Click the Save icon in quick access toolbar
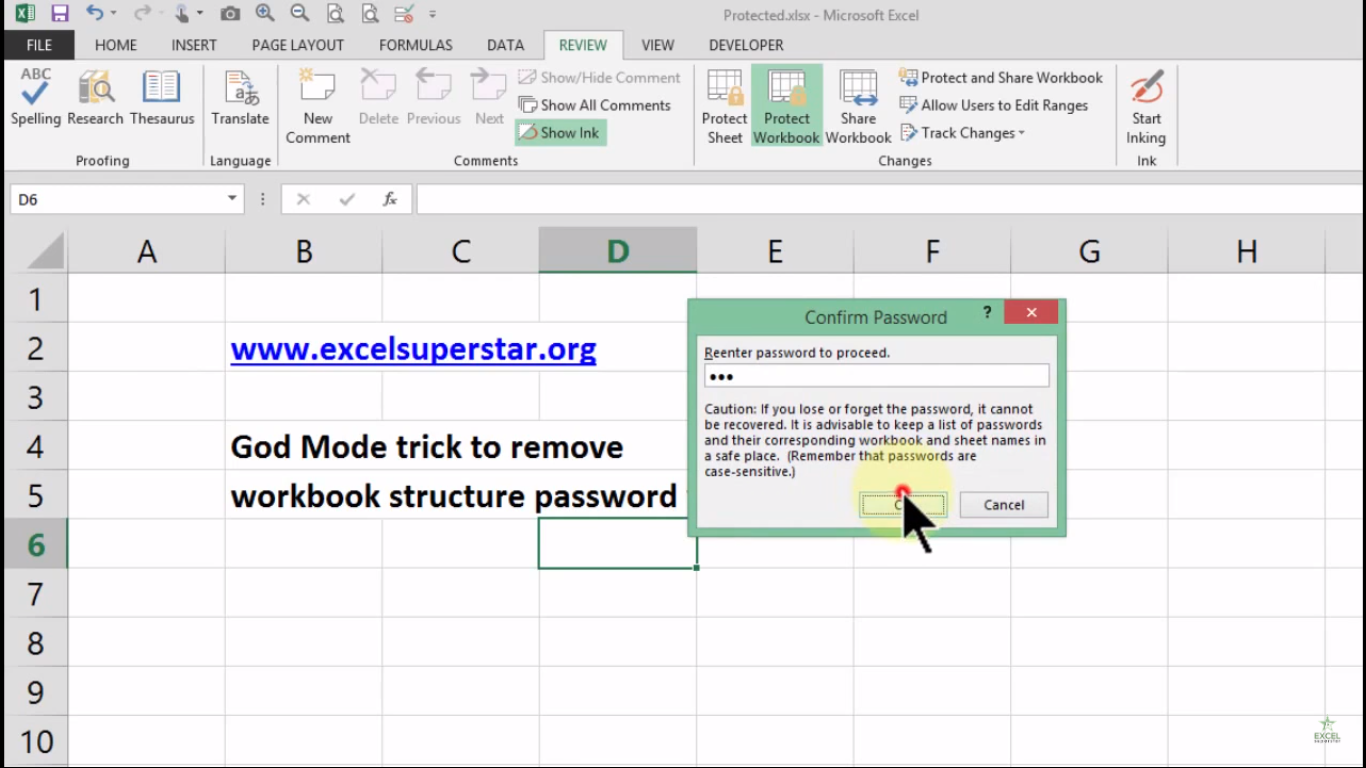This screenshot has height=768, width=1366. 60,14
